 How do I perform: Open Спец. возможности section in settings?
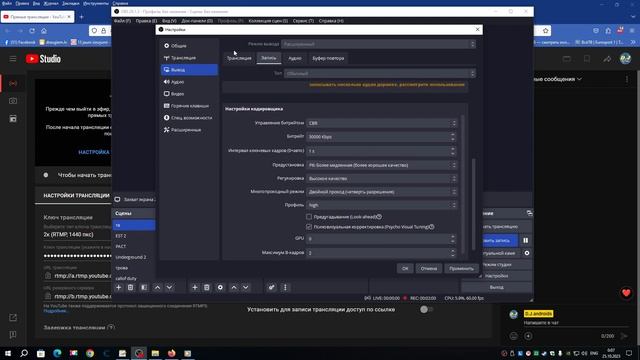(x=189, y=118)
